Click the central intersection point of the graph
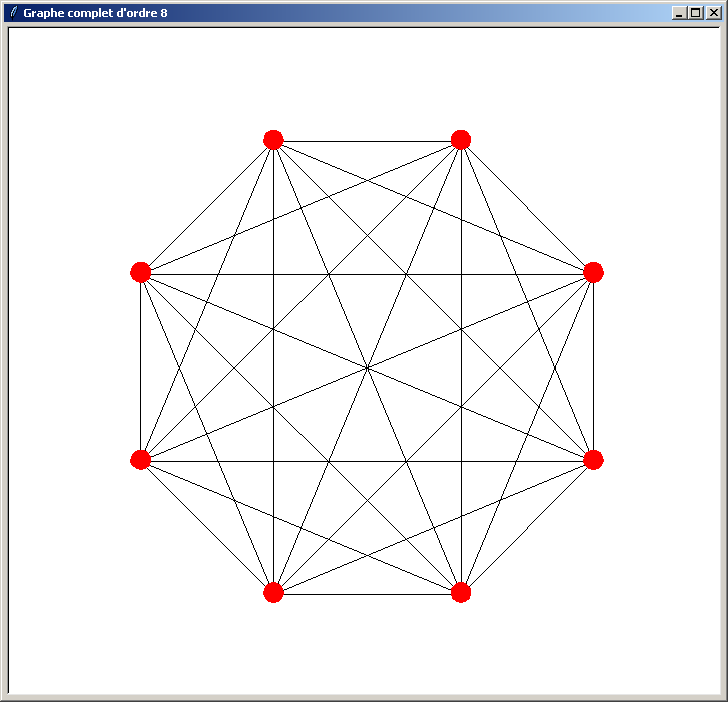The width and height of the screenshot is (728, 702). coord(367,367)
